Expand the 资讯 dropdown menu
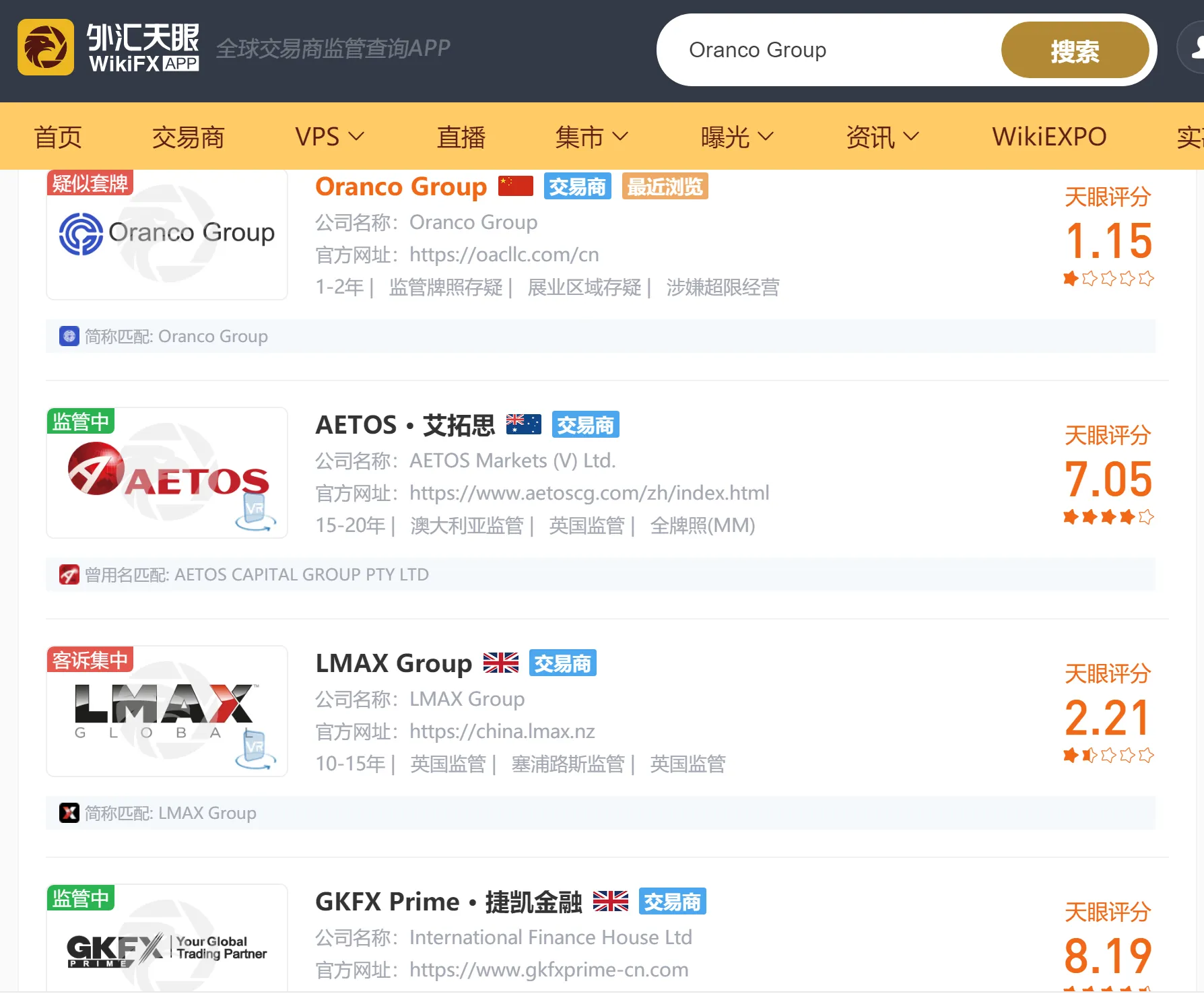The image size is (1204, 998). 882,137
